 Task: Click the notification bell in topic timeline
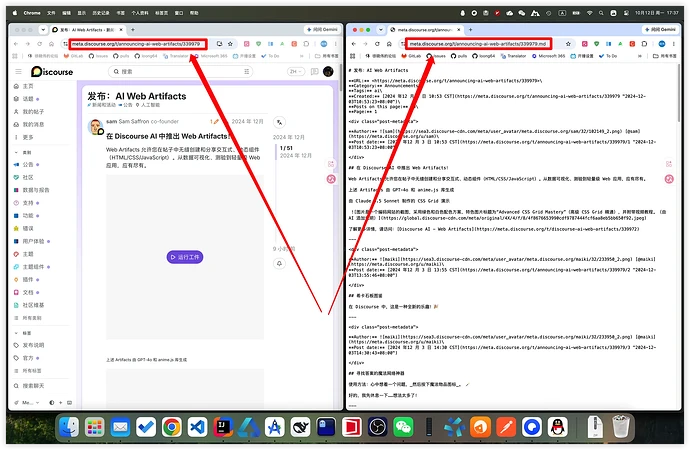tap(279, 263)
